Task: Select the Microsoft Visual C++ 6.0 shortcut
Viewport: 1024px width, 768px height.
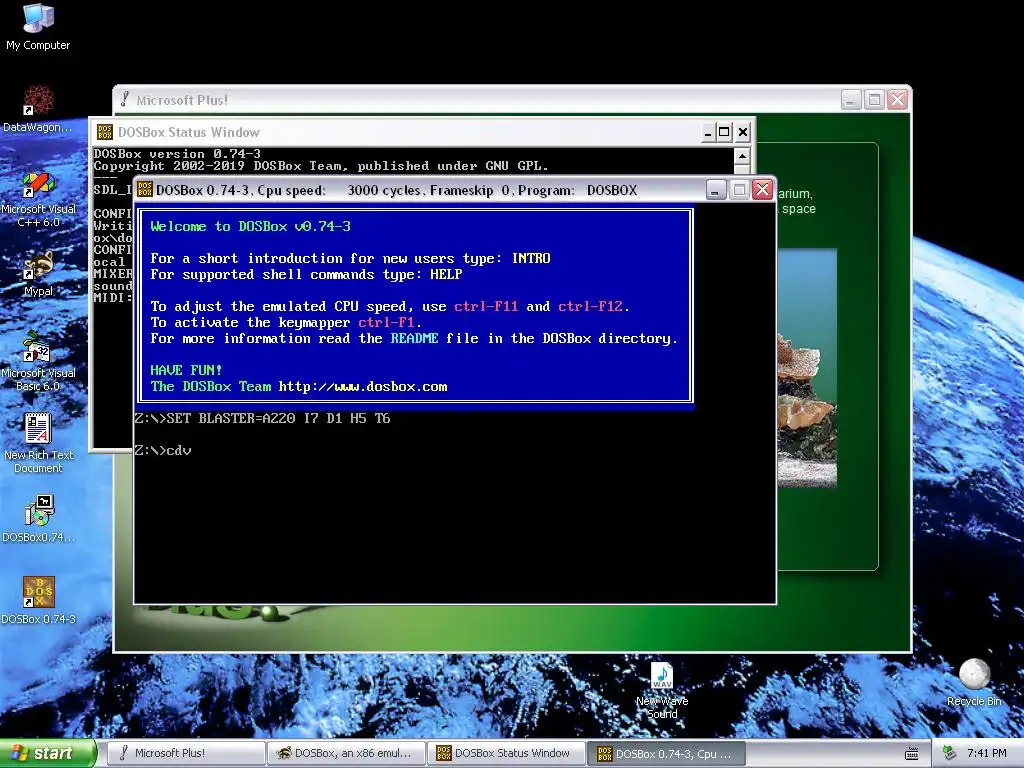Action: click(x=38, y=199)
